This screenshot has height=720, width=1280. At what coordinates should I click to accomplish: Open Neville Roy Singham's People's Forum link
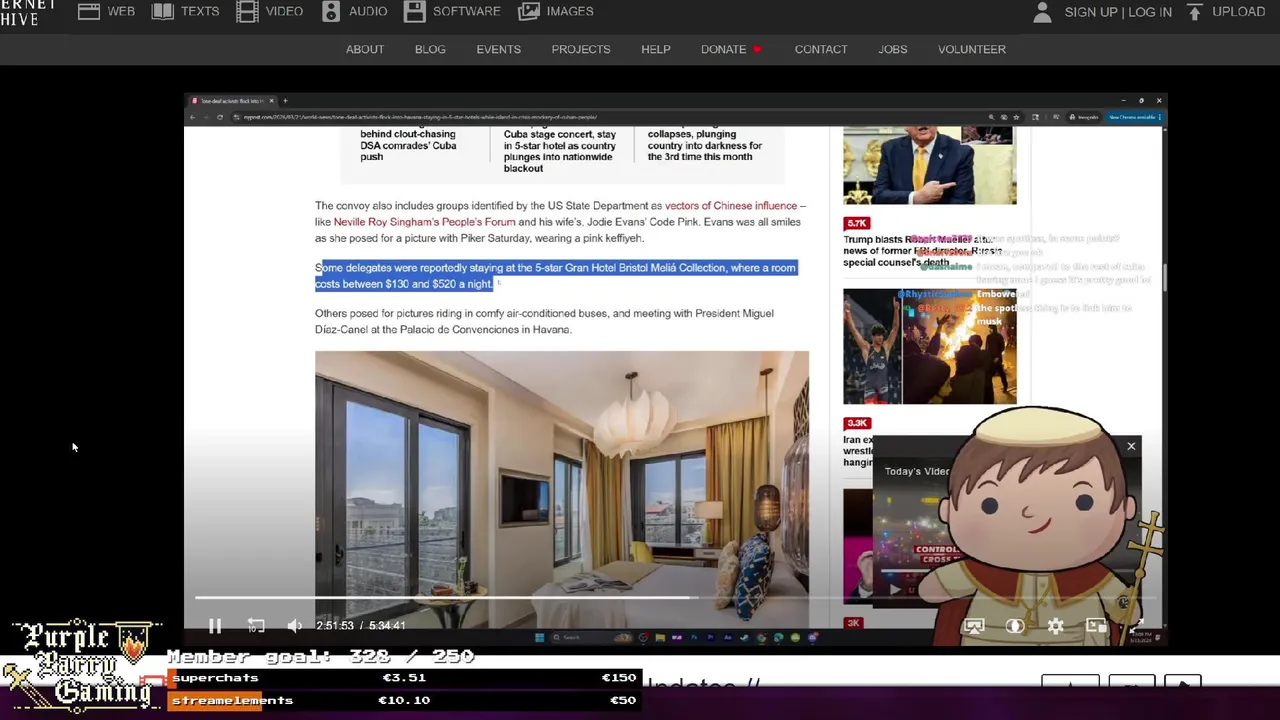(x=424, y=222)
